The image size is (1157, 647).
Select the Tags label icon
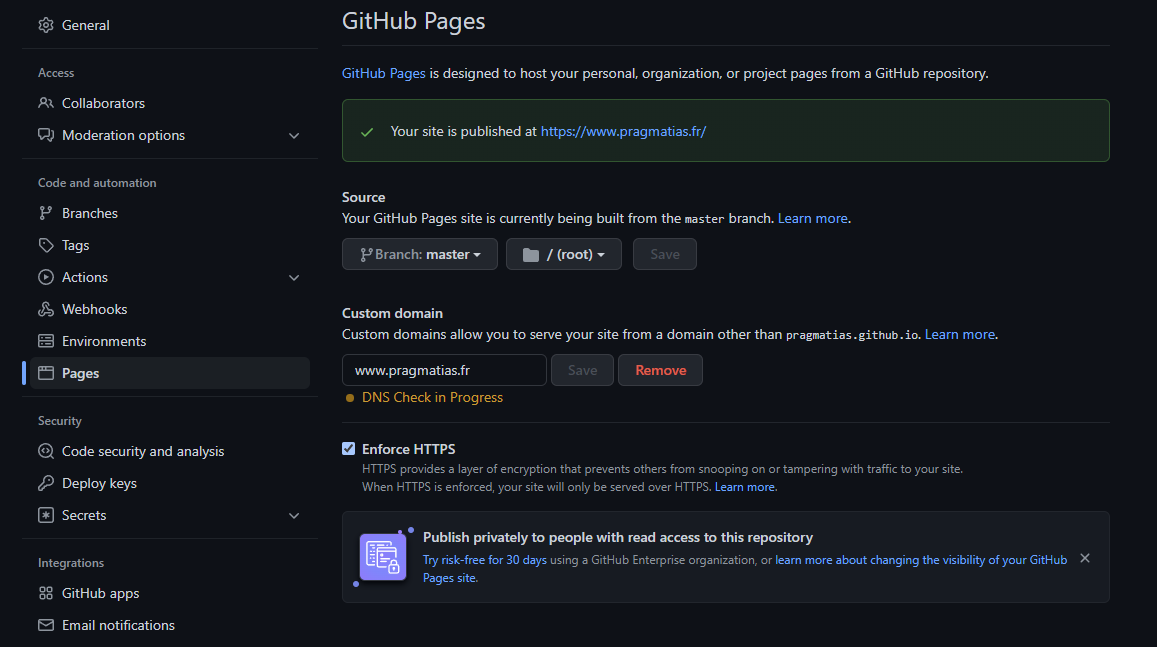[x=46, y=245]
